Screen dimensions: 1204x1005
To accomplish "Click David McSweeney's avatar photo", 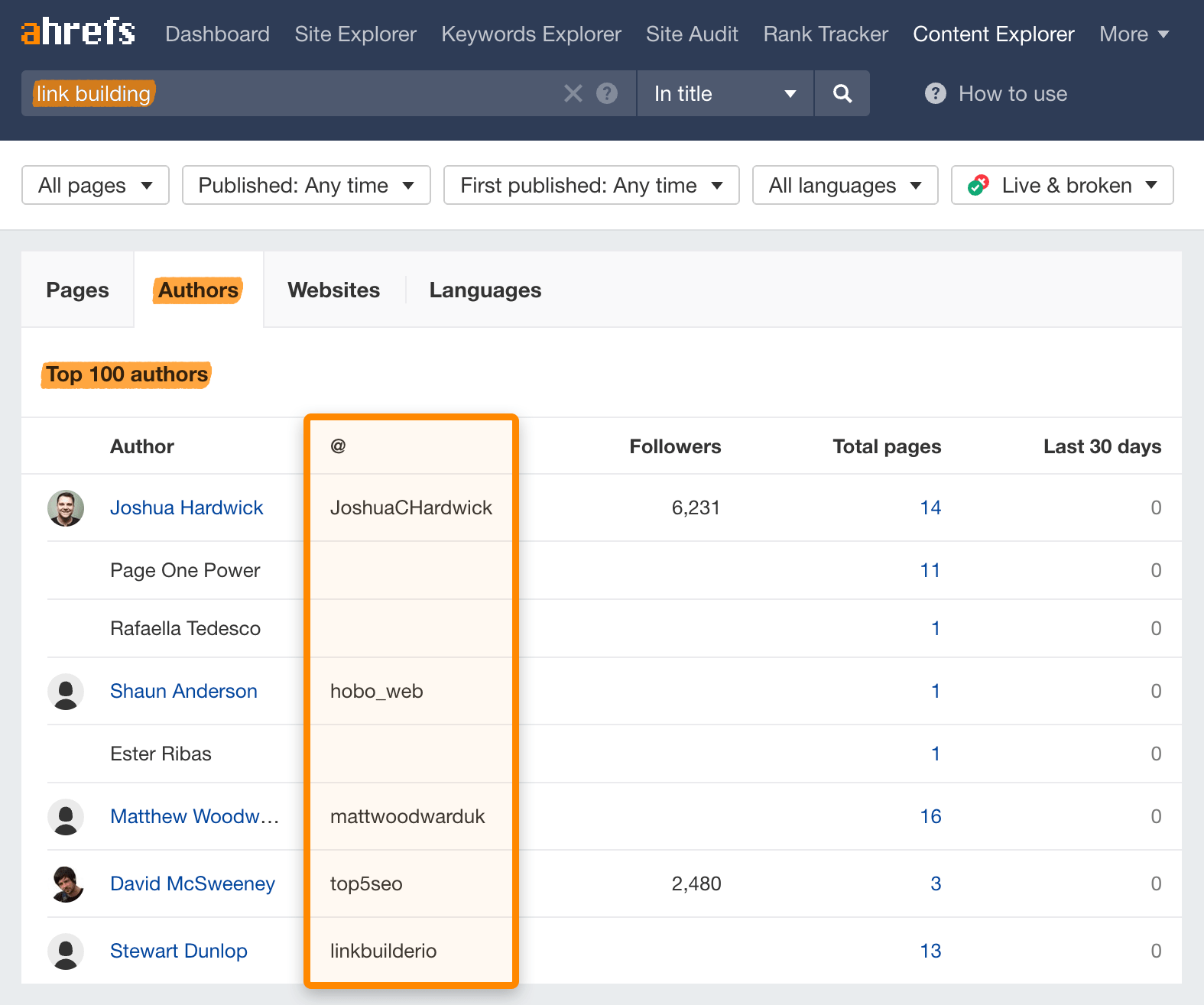I will pyautogui.click(x=66, y=884).
